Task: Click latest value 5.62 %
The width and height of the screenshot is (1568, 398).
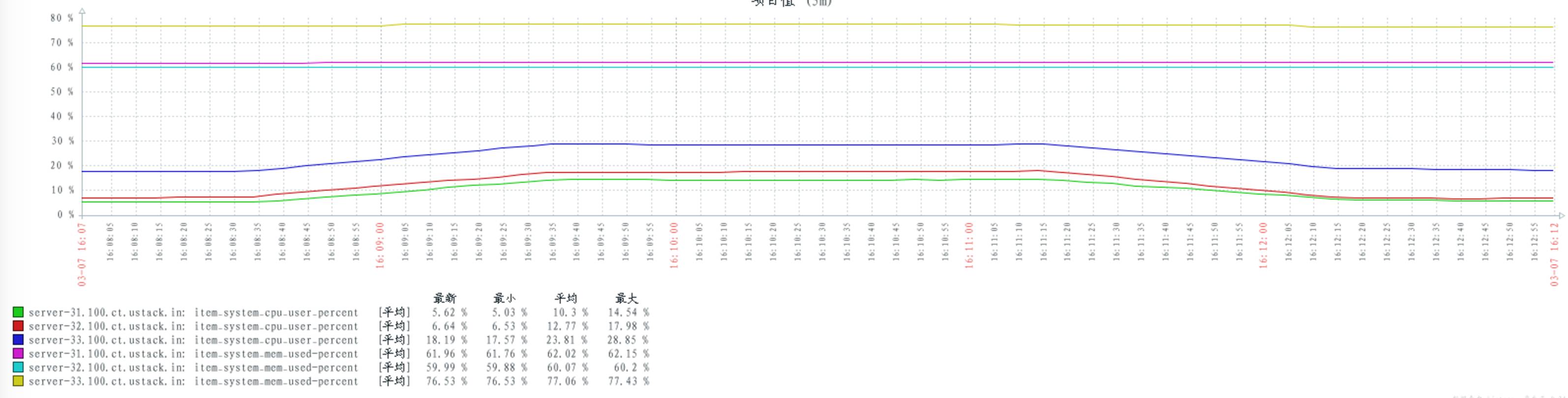Action: click(450, 313)
